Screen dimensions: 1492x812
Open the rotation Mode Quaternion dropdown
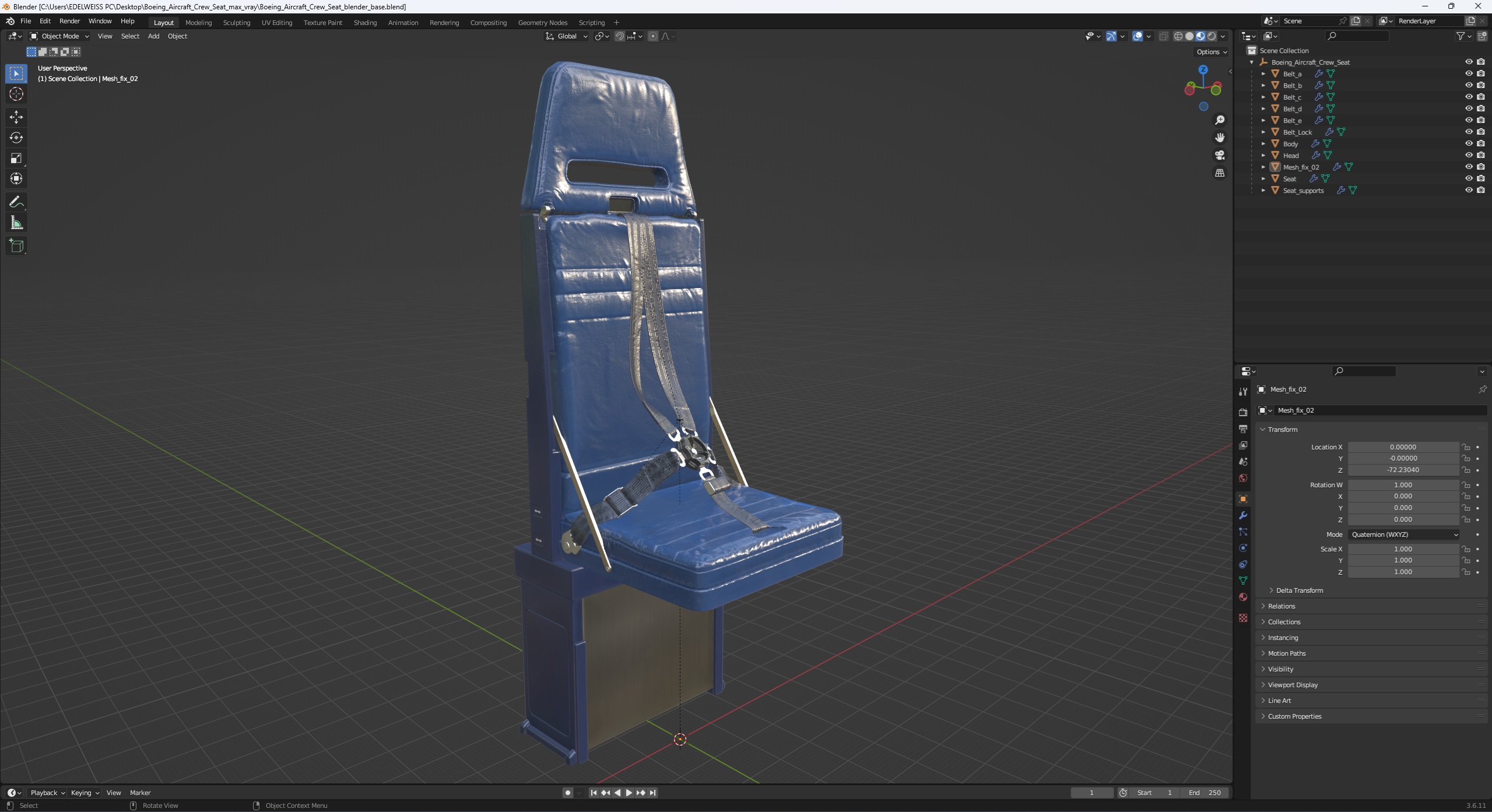click(1403, 535)
